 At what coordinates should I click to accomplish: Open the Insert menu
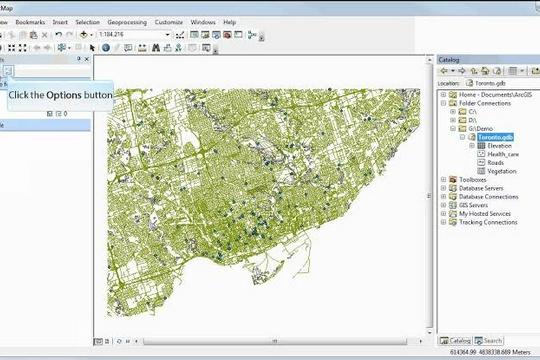coord(60,22)
